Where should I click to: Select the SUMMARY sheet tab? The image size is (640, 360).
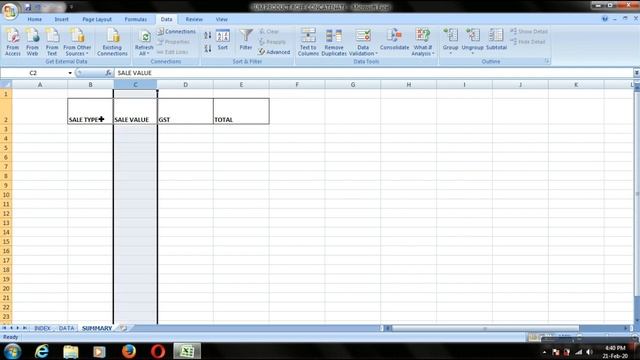(x=97, y=328)
